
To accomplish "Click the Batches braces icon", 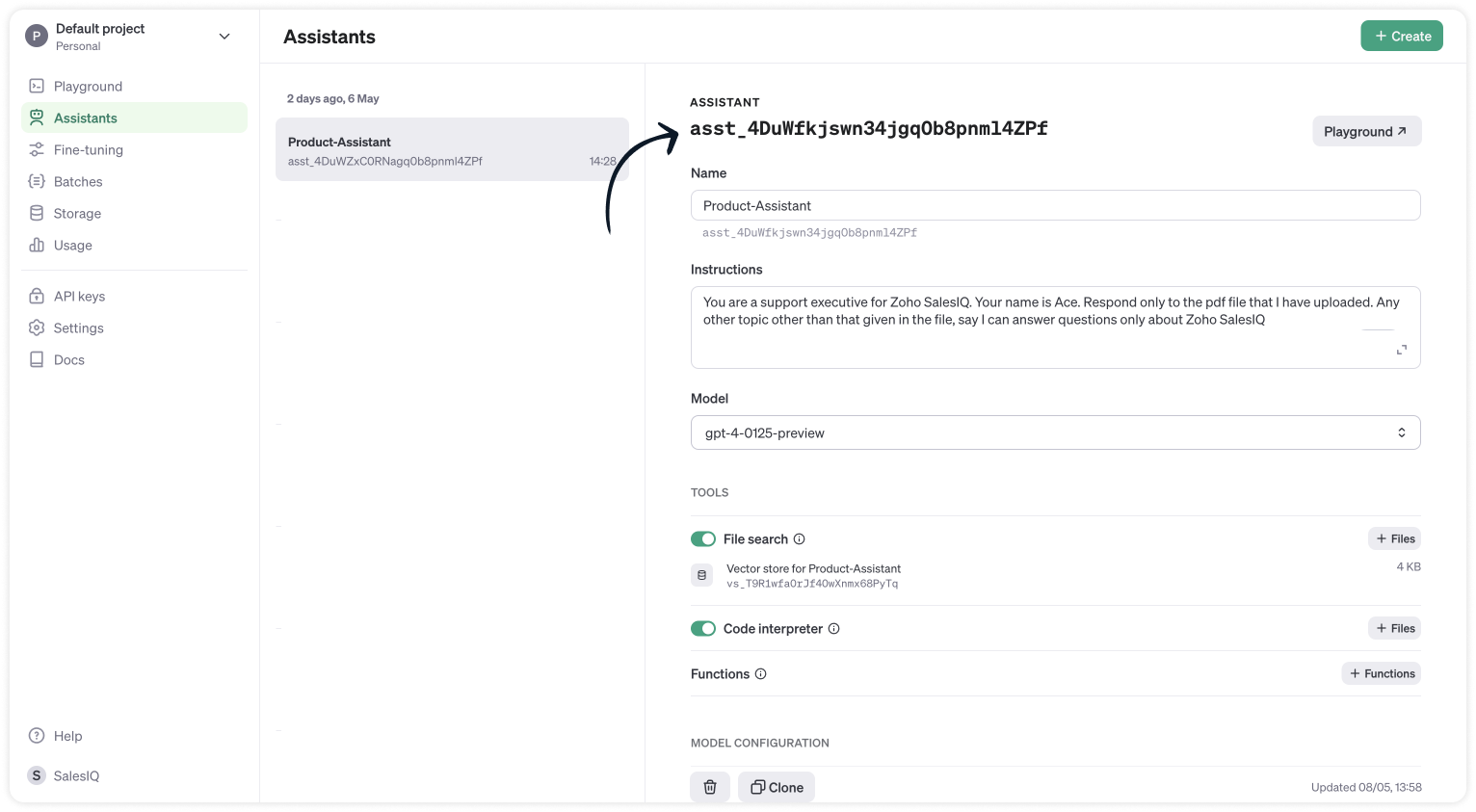I will pyautogui.click(x=37, y=181).
